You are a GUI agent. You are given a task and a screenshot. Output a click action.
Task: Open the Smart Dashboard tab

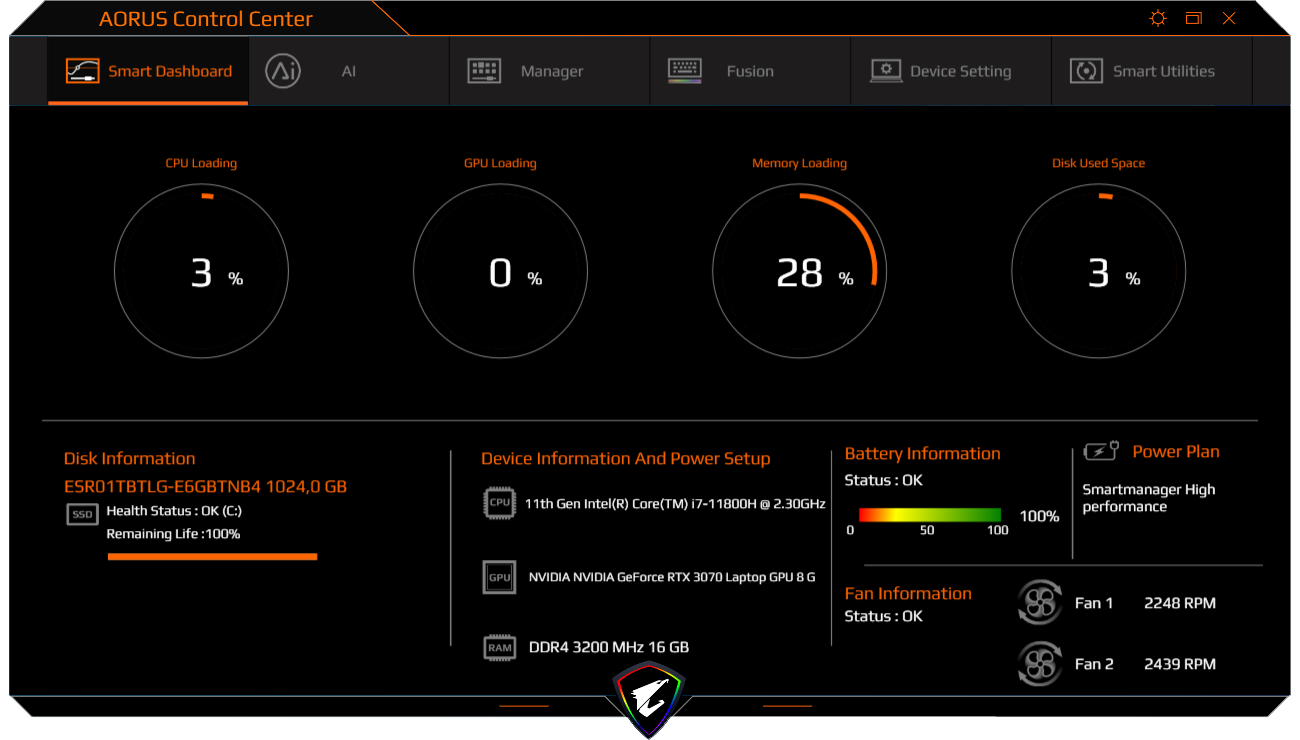[x=148, y=71]
